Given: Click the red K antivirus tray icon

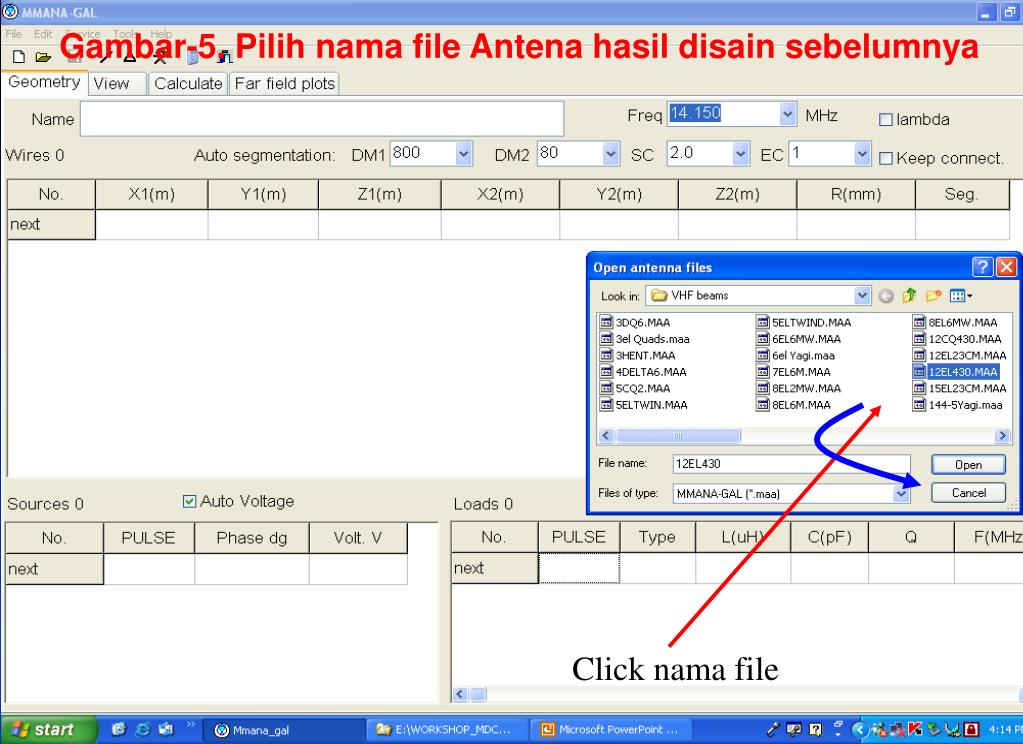Looking at the screenshot, I should click(915, 729).
